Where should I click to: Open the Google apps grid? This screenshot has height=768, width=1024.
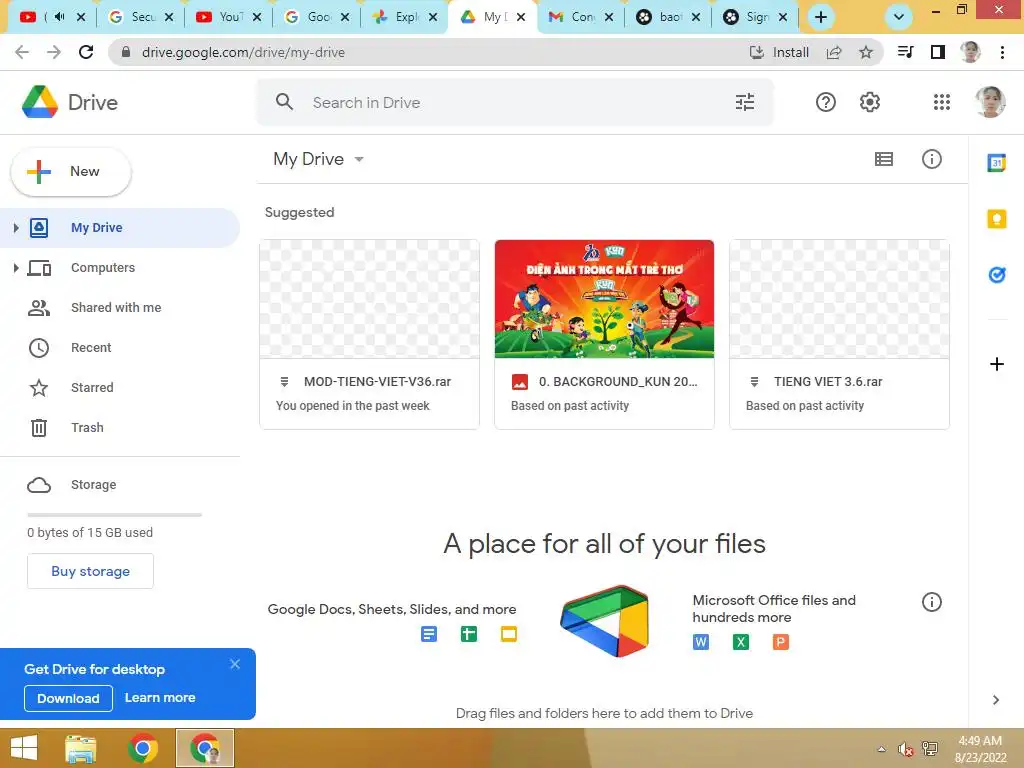942,102
